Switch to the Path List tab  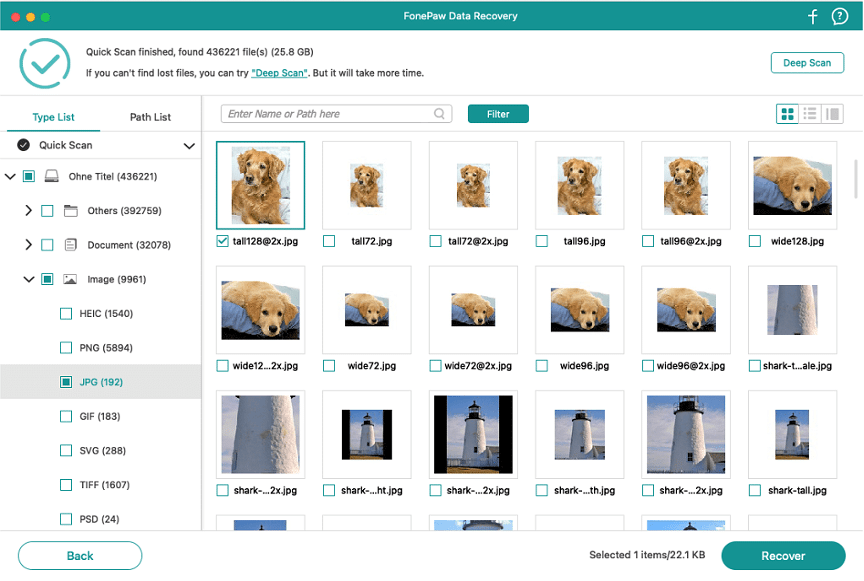(x=150, y=117)
